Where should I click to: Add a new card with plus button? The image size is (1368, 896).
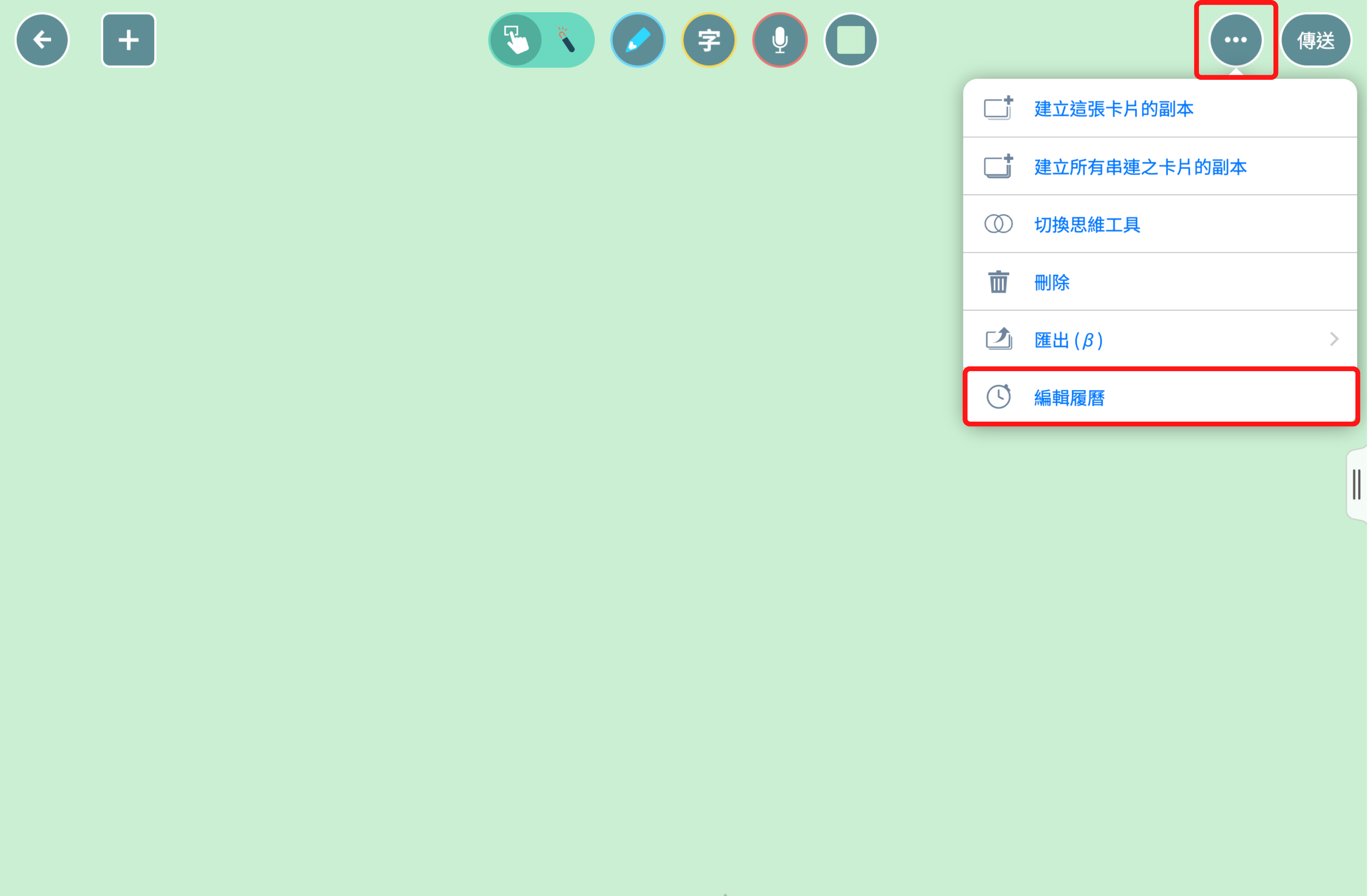128,40
